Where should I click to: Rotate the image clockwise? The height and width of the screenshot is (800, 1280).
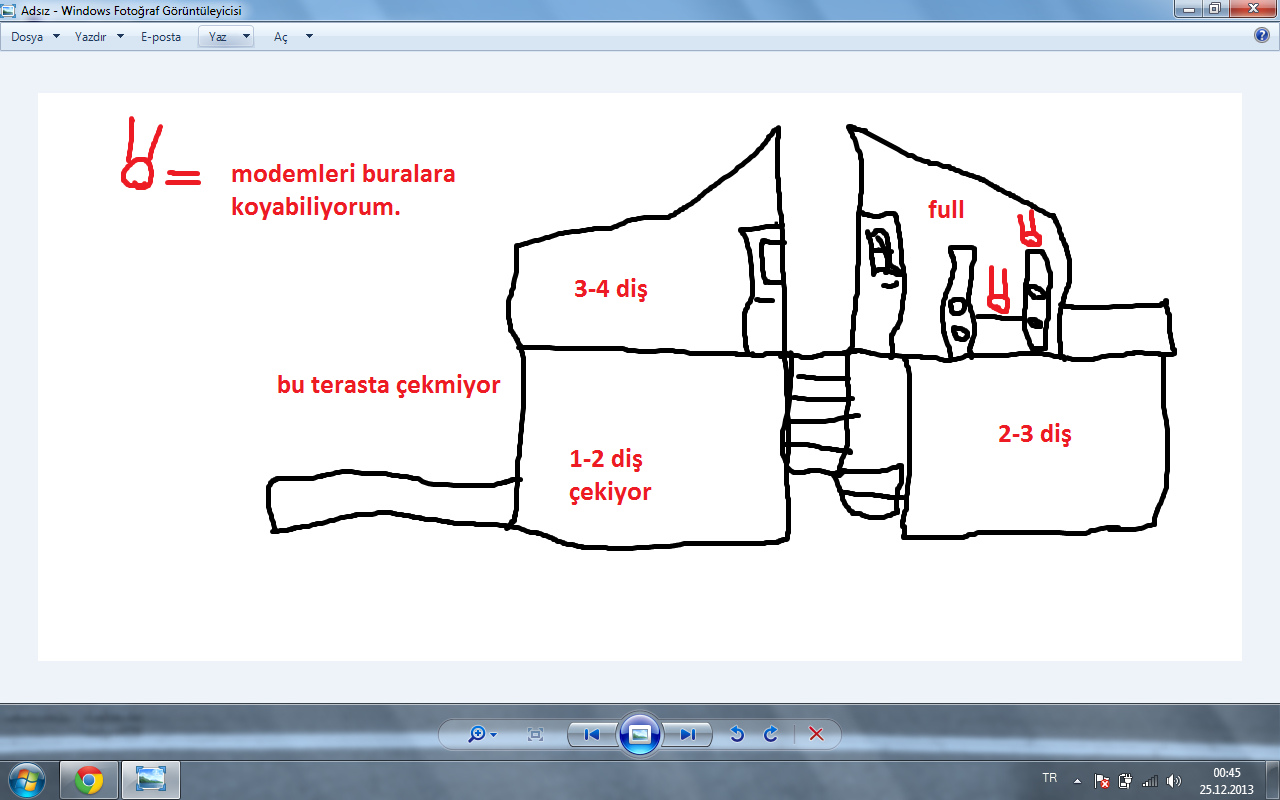pyautogui.click(x=771, y=734)
